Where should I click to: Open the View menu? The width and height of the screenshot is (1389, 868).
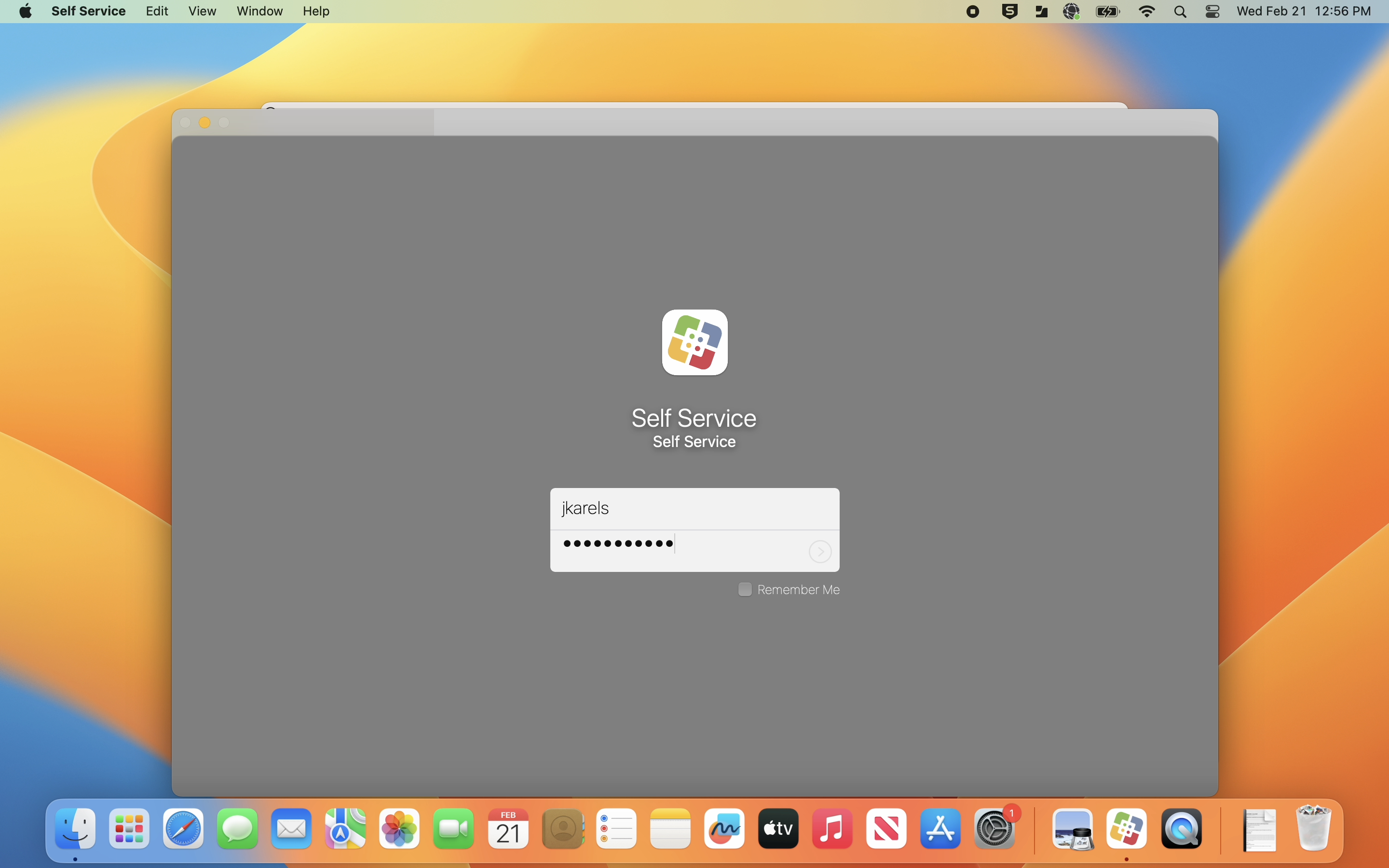tap(202, 11)
